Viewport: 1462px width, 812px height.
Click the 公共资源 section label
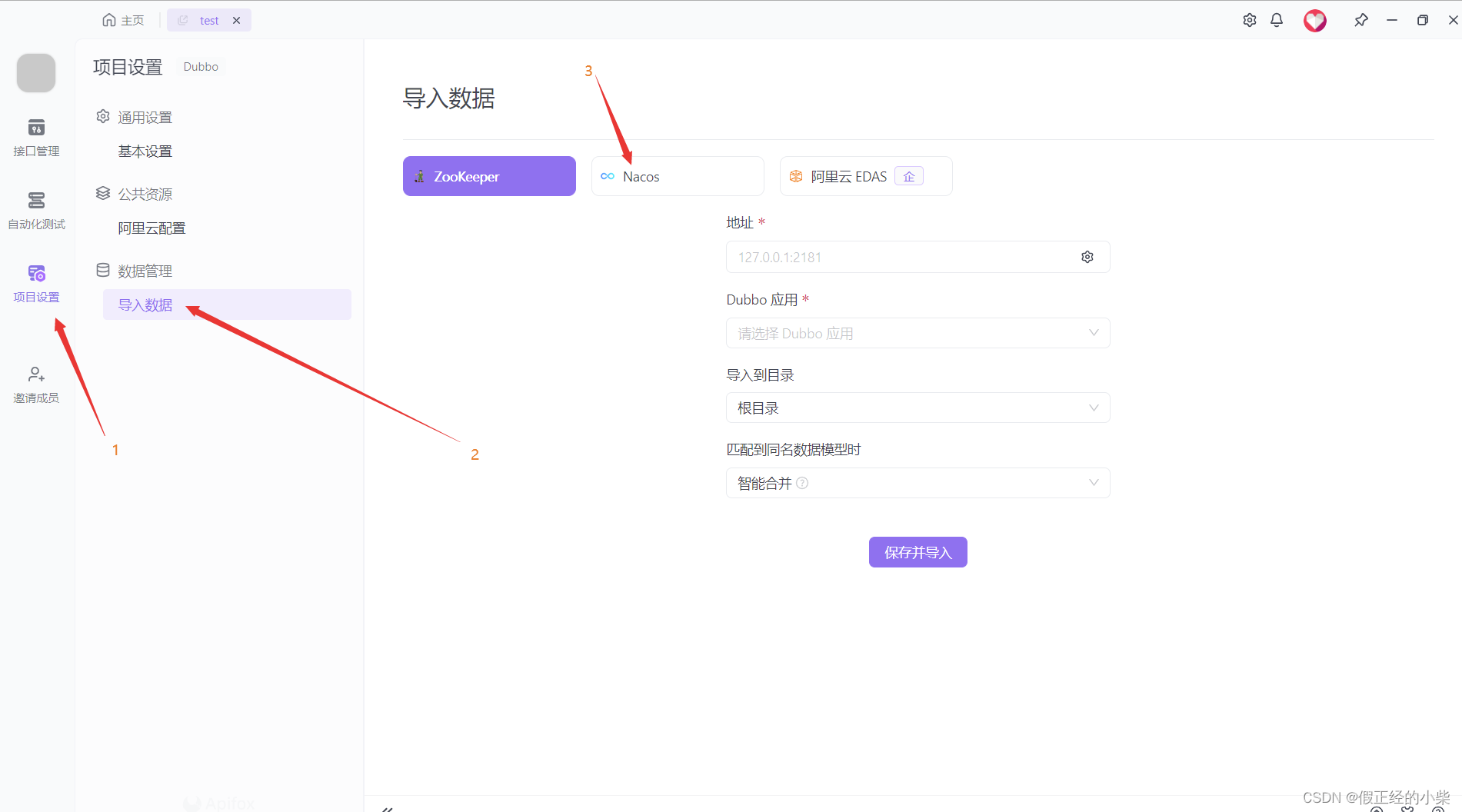pyautogui.click(x=145, y=194)
